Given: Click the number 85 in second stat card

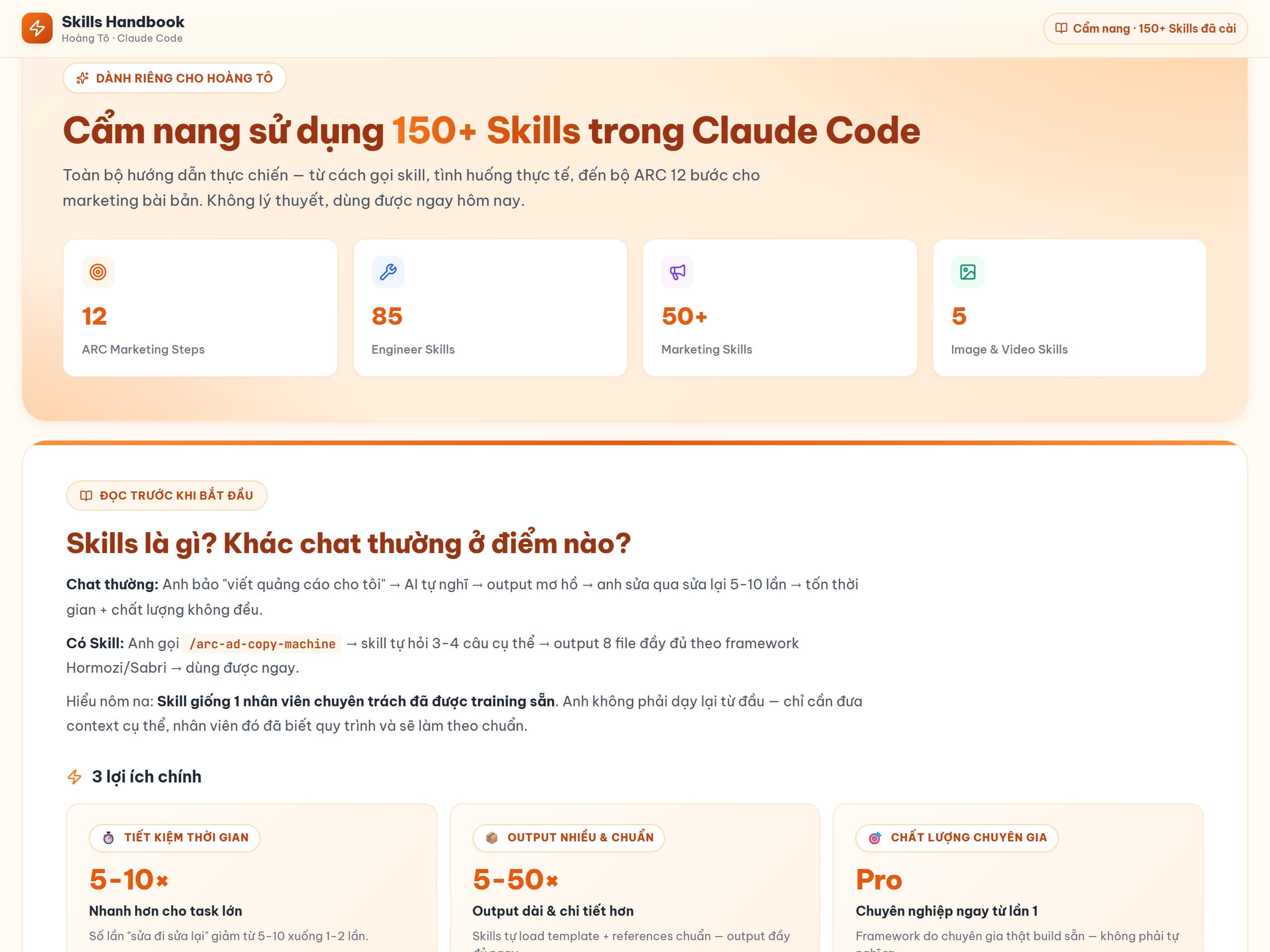Looking at the screenshot, I should (387, 316).
